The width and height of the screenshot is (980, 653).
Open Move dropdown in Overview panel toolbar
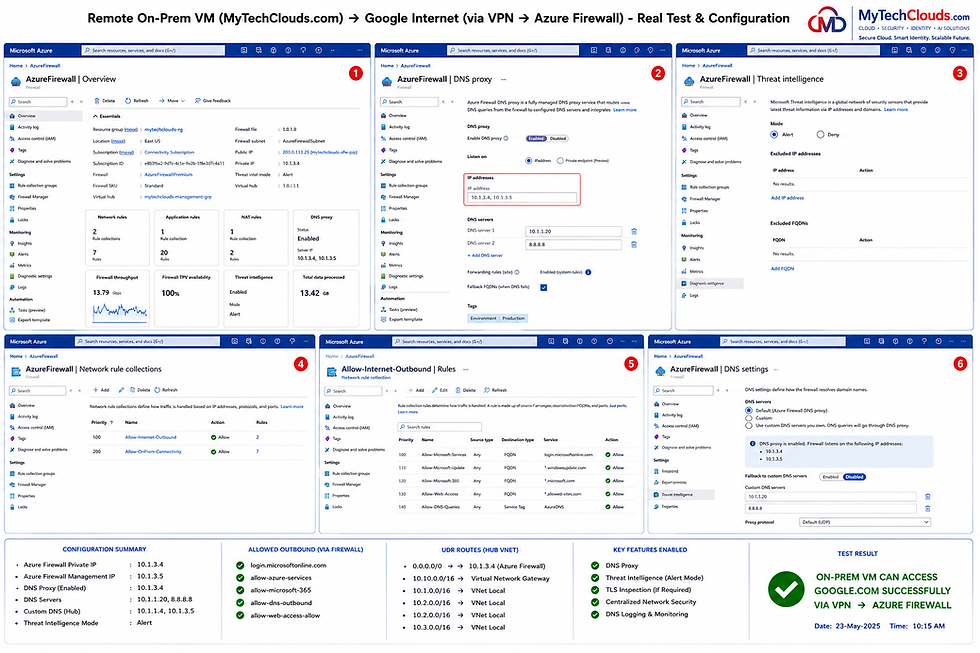[171, 101]
